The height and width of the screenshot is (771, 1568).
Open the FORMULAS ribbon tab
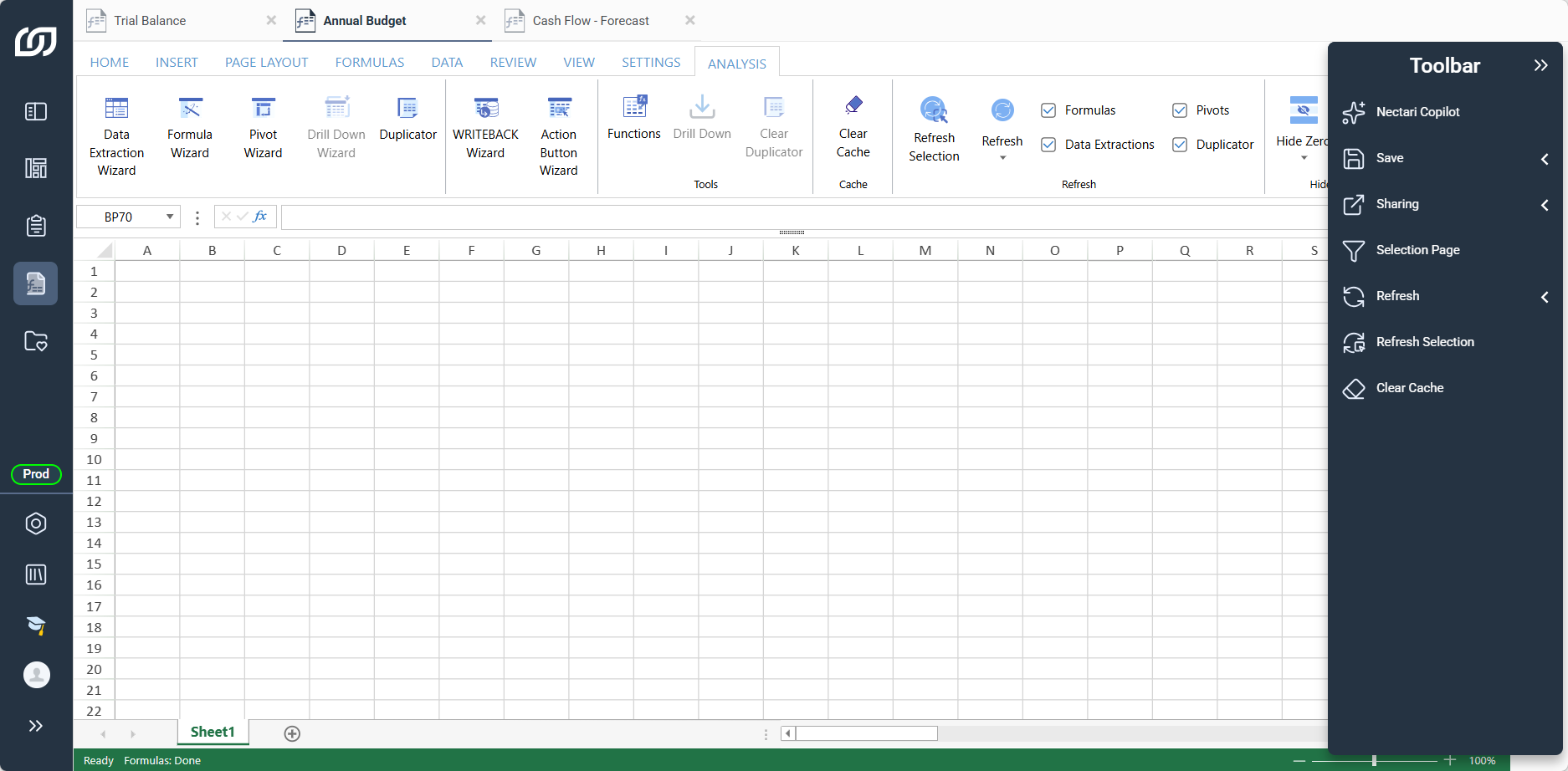pyautogui.click(x=370, y=63)
